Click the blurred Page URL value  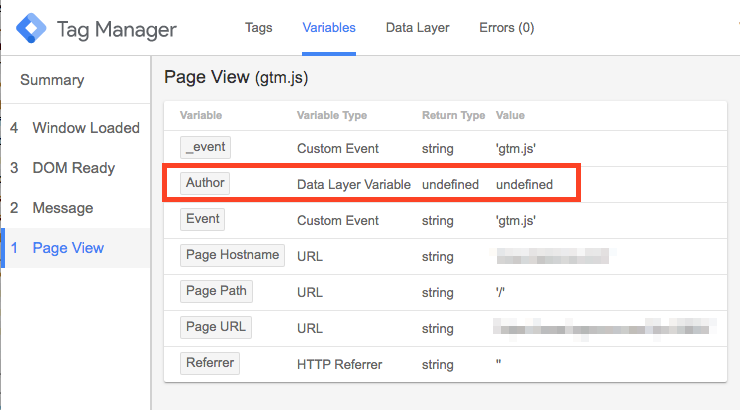tap(605, 328)
